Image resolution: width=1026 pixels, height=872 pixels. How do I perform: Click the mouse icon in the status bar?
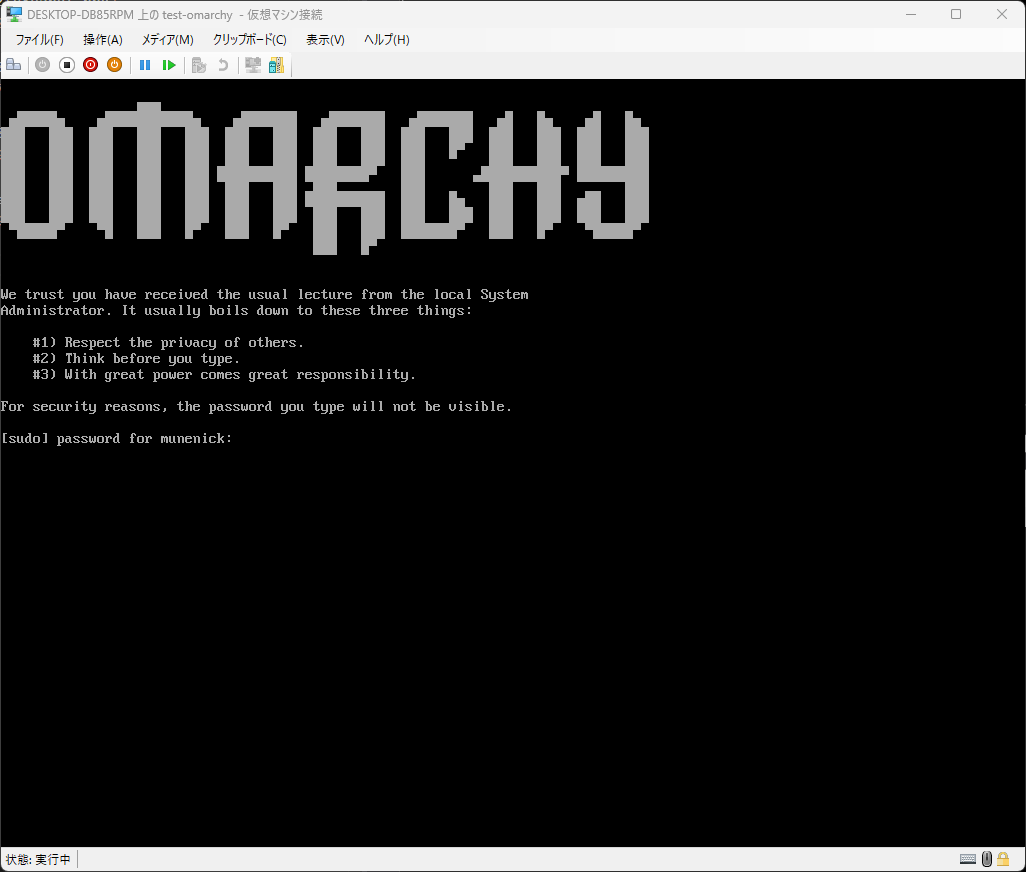[x=987, y=859]
